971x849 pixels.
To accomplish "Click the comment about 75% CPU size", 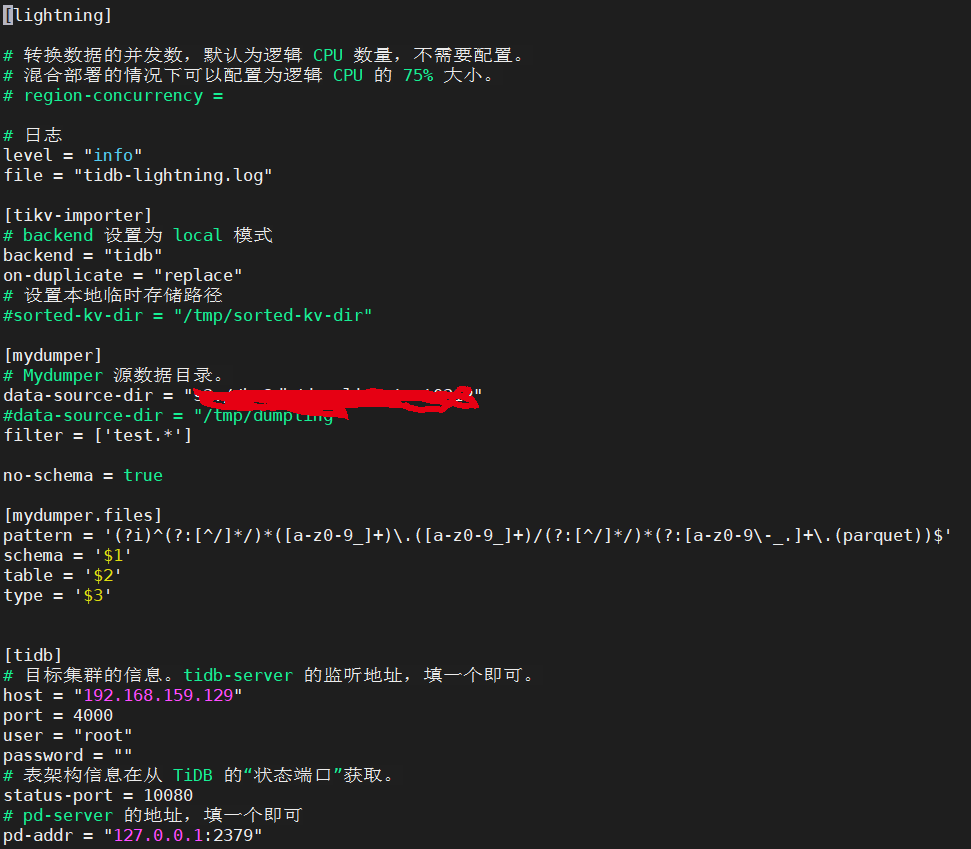I will click(x=249, y=76).
